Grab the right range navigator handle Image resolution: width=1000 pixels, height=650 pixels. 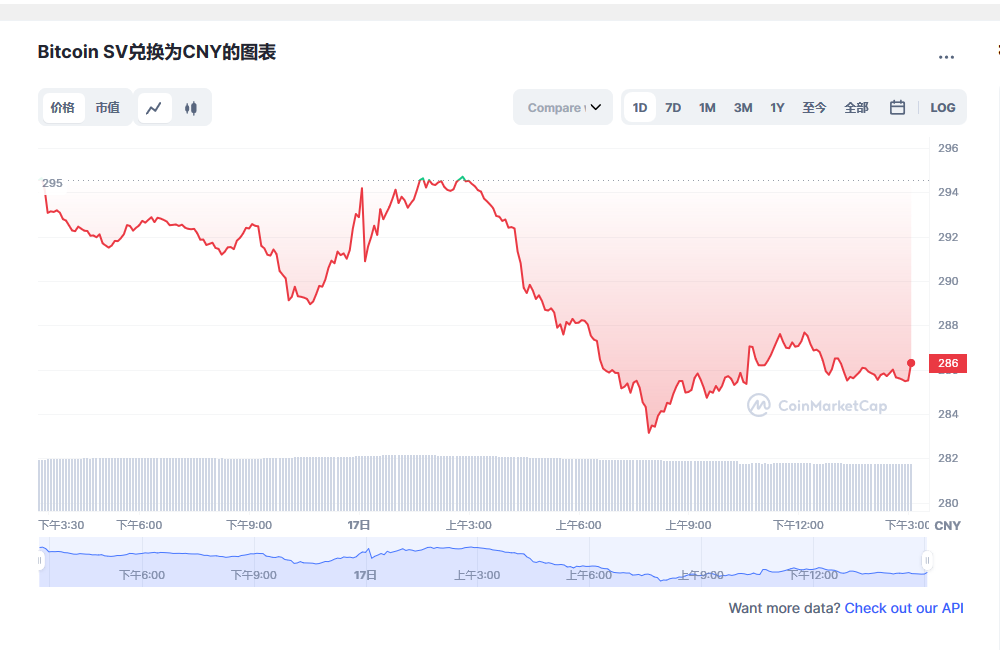click(x=927, y=561)
